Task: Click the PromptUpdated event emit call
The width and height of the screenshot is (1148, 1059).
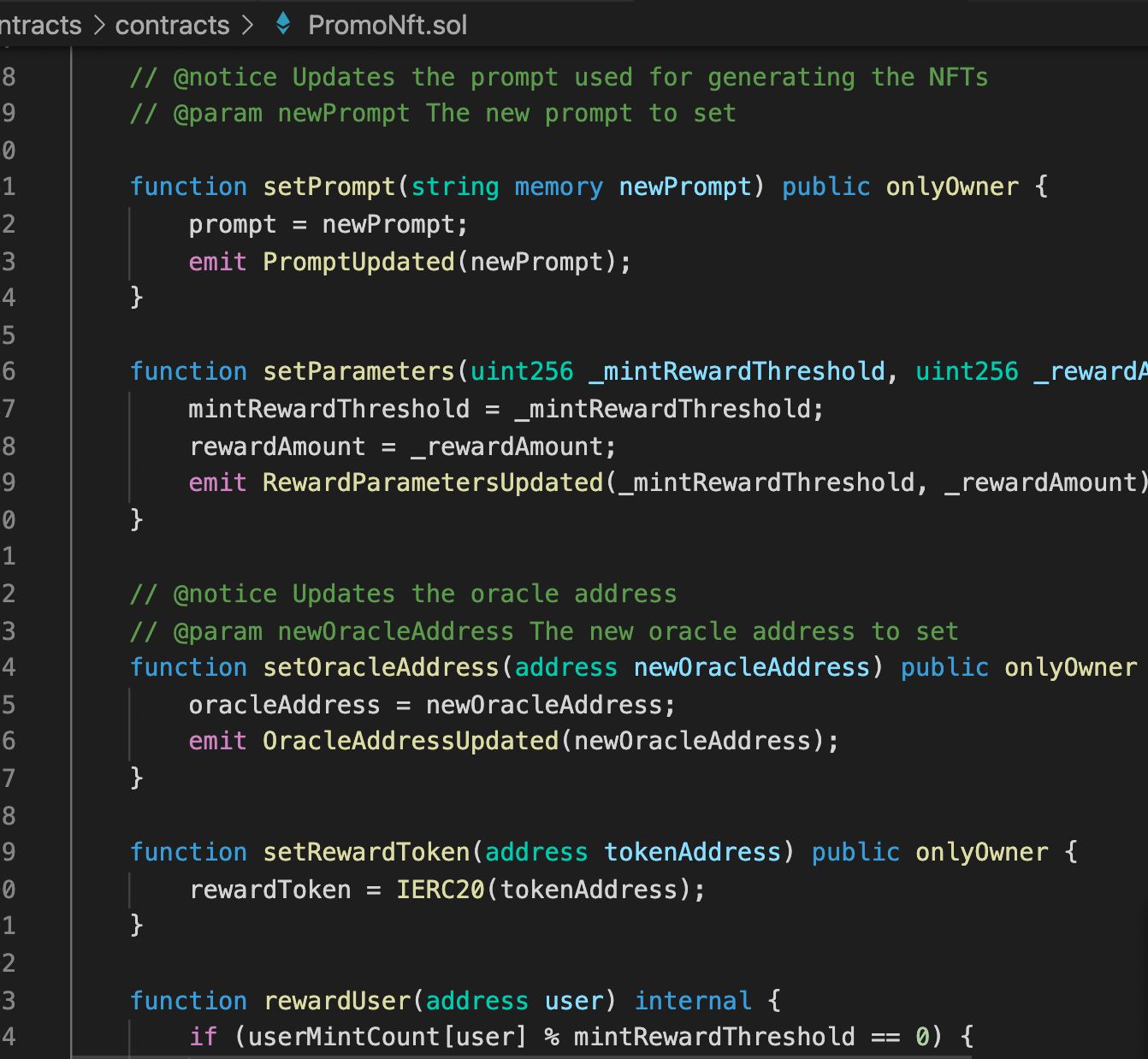Action: pos(358,261)
